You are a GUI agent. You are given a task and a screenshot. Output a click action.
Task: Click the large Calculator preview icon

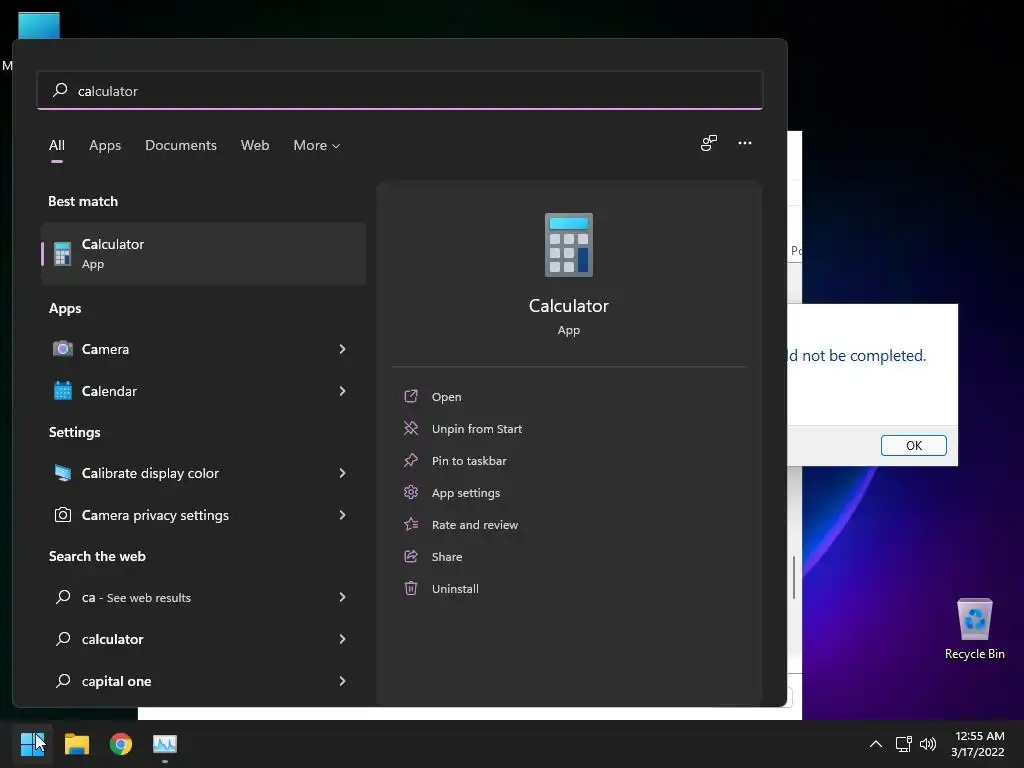click(569, 245)
